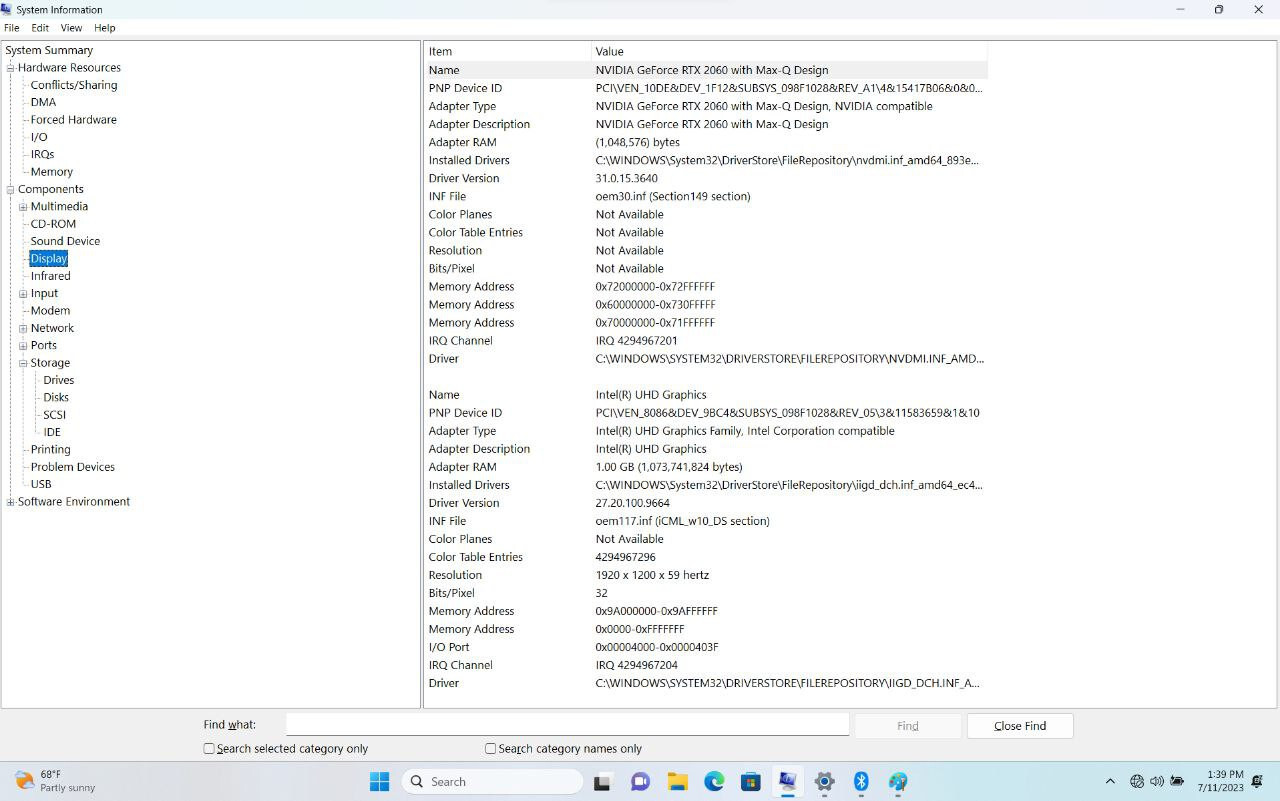The image size is (1280, 801).
Task: Open Task View from taskbar
Action: coord(602,782)
